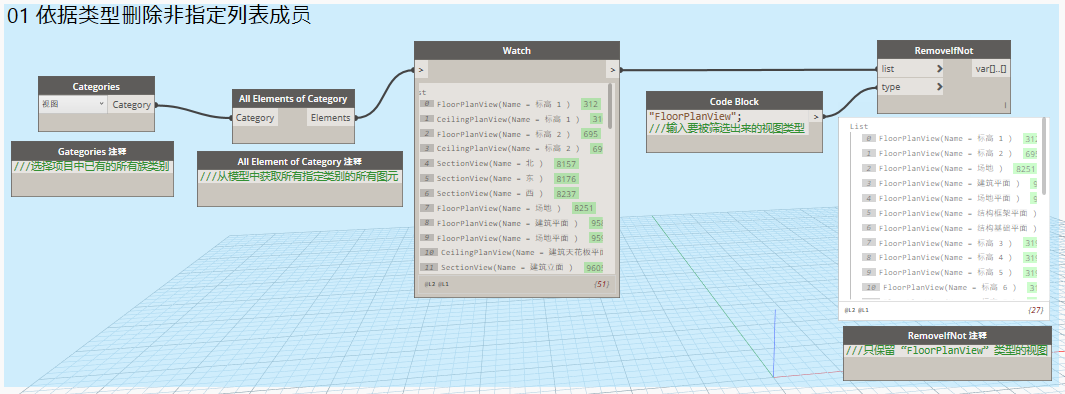This screenshot has width=1065, height=394.
Task: Open the 视图 dropdown in Categories node
Action: click(73, 104)
